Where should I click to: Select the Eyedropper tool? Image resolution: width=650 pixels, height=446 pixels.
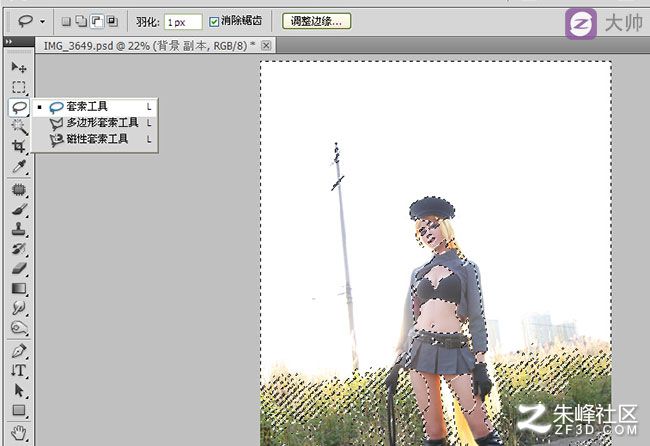(x=19, y=166)
